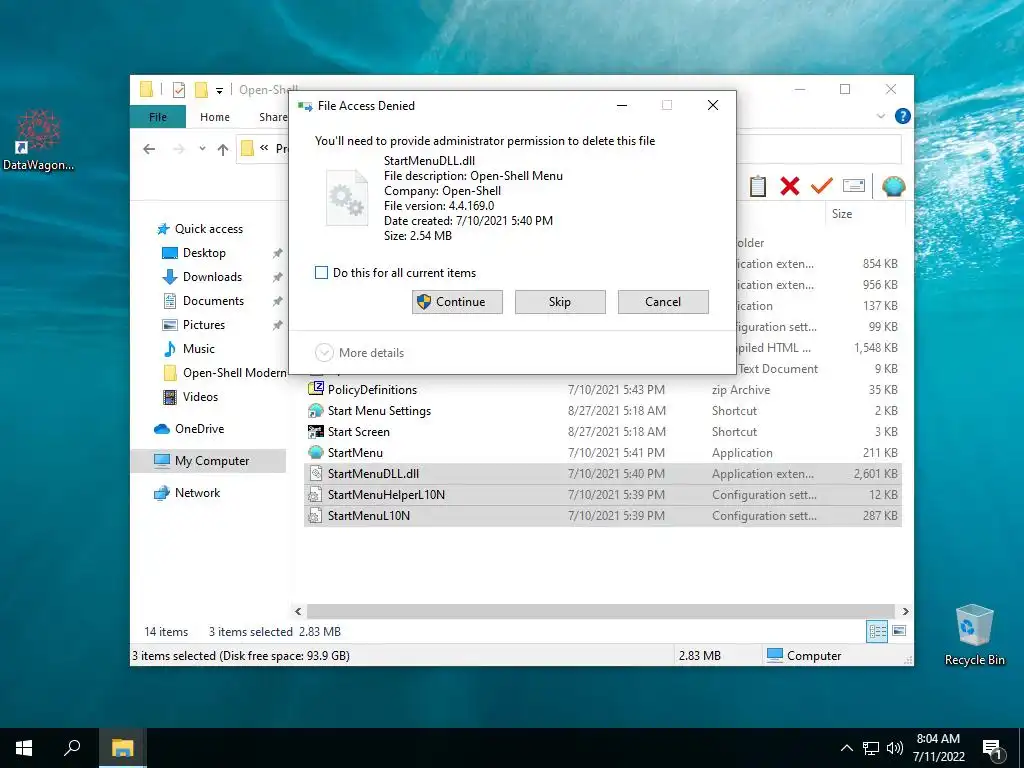
Task: Click address bar path chevron
Action: click(264, 148)
